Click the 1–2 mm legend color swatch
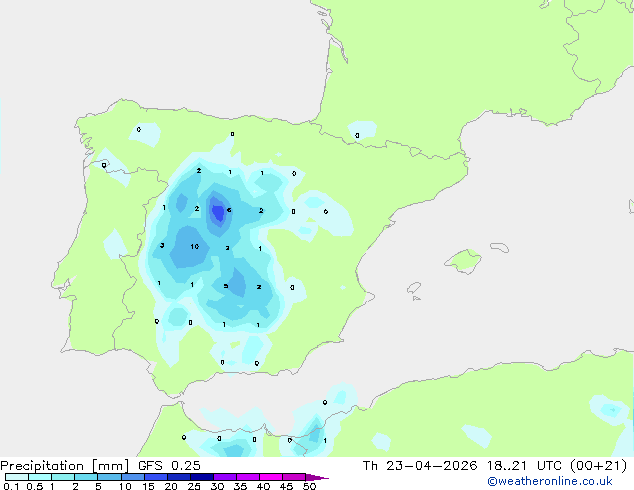The image size is (634, 490). pyautogui.click(x=63, y=477)
